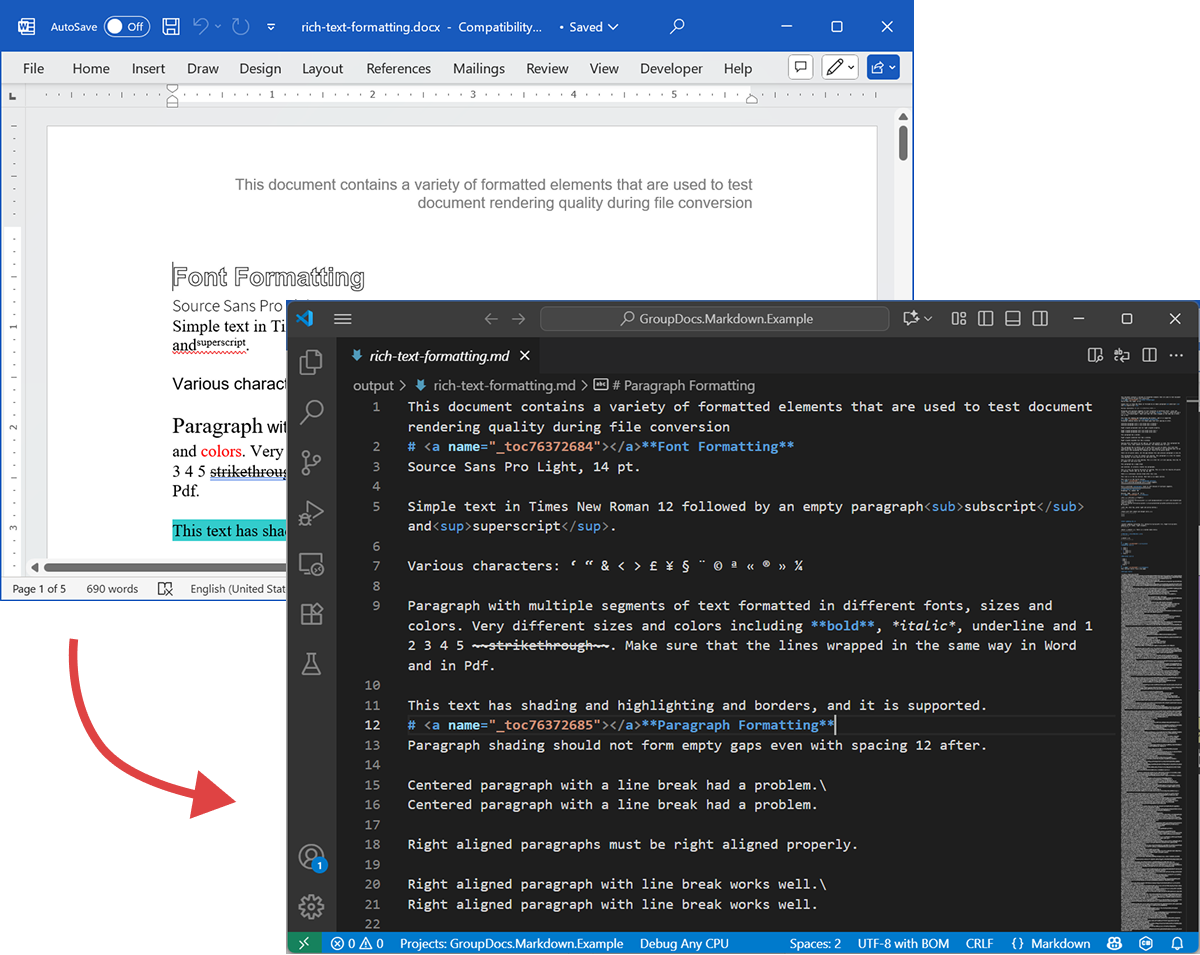Open the Source Control view

311,462
